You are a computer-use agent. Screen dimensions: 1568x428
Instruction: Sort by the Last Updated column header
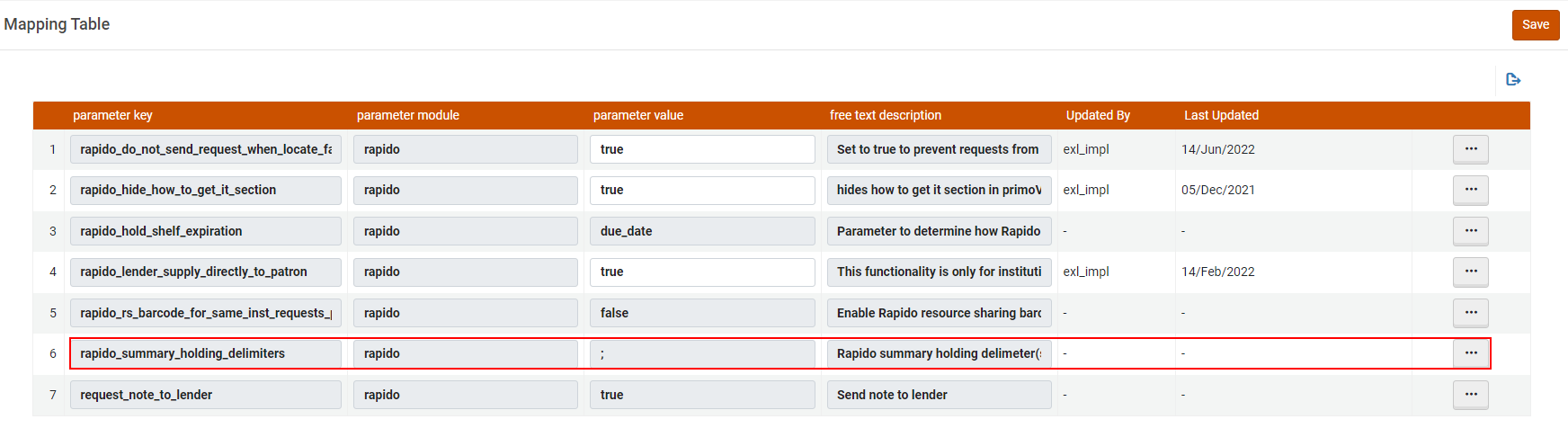click(1221, 115)
